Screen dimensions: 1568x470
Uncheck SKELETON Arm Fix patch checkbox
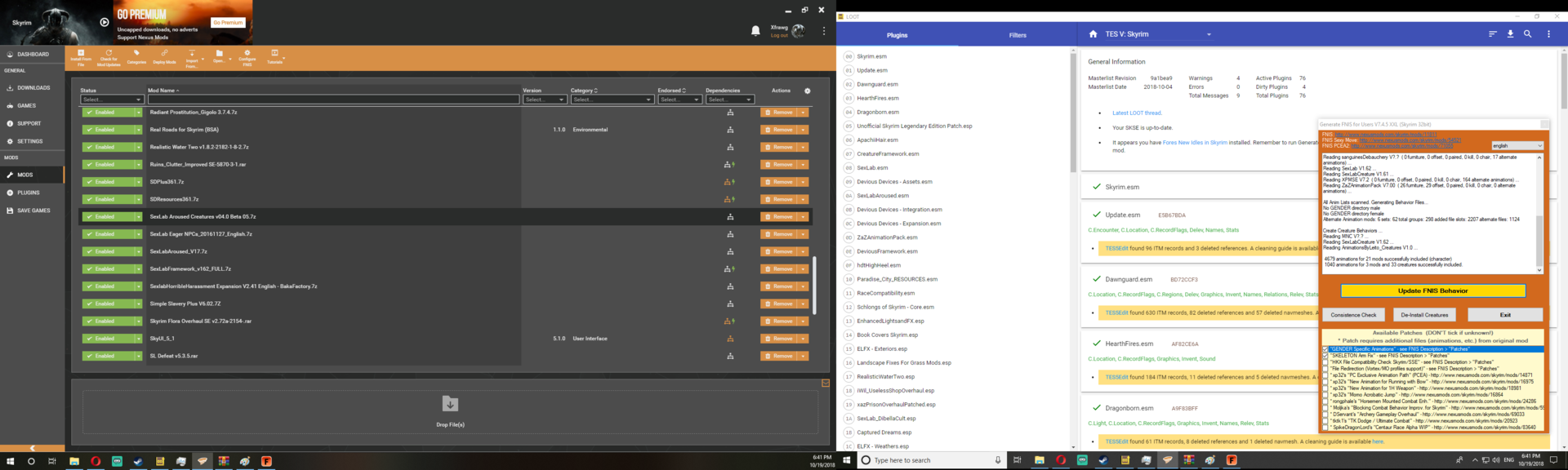1325,356
